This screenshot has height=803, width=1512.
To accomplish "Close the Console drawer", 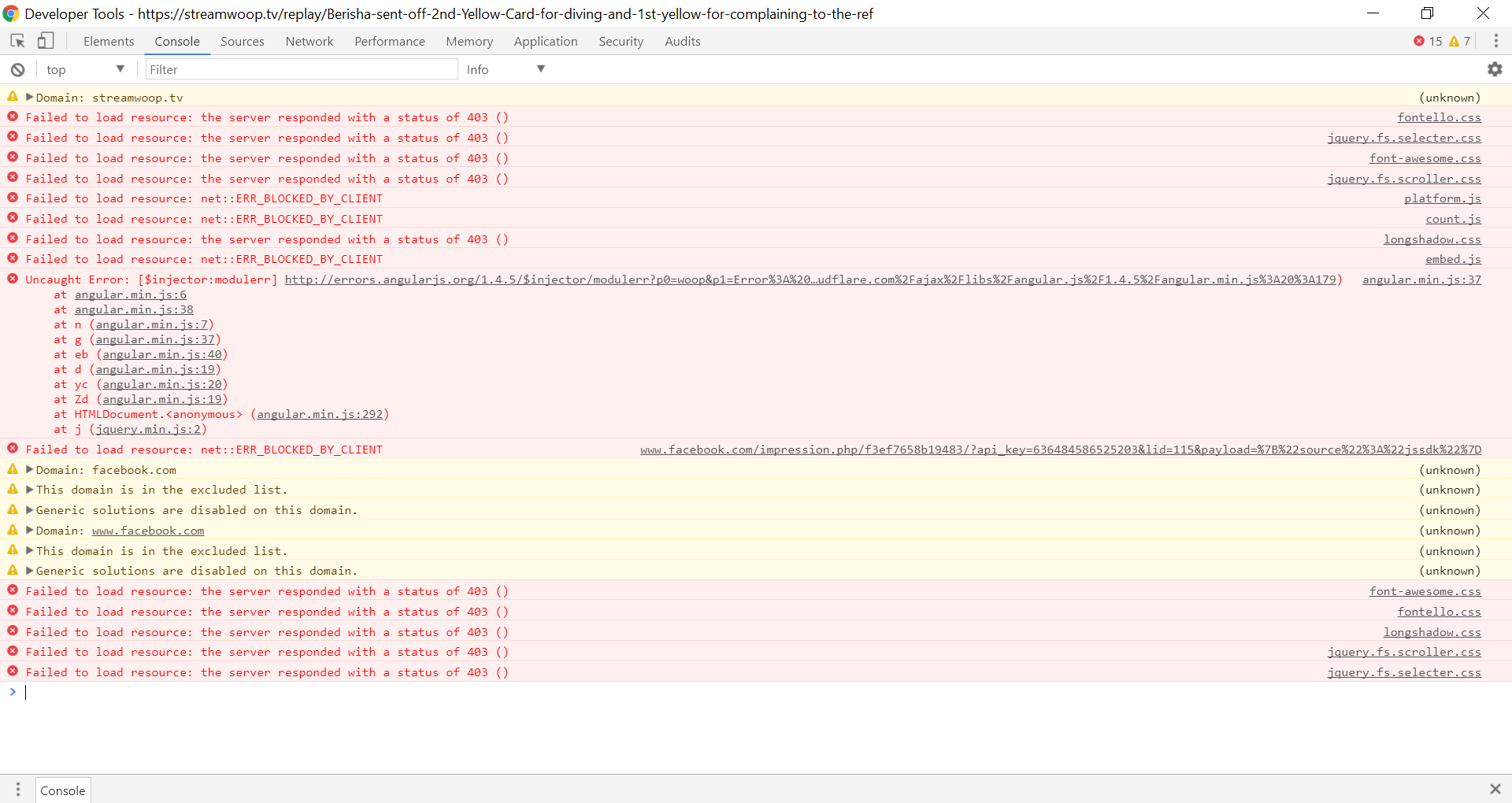I will click(1495, 789).
